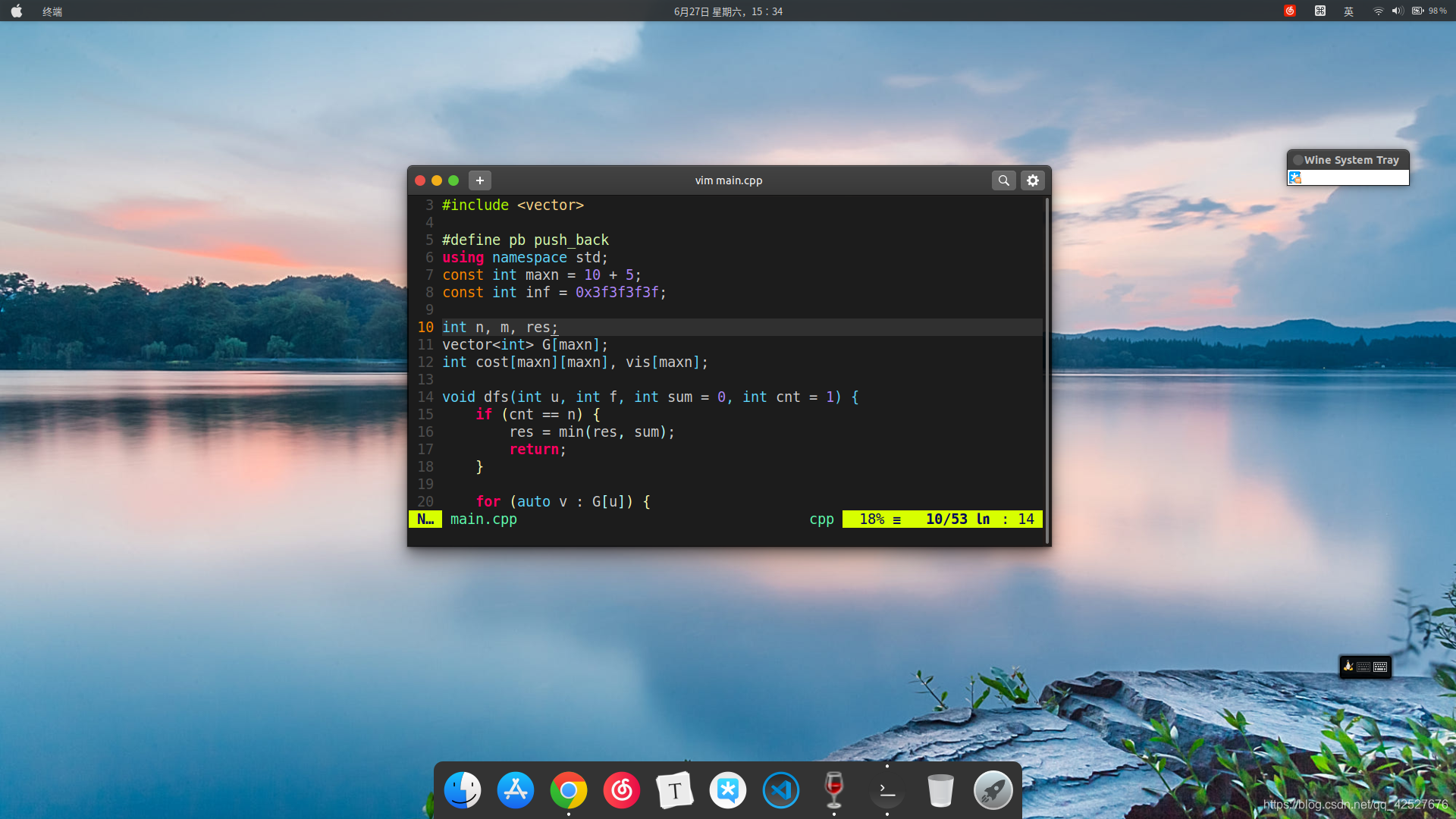The height and width of the screenshot is (819, 1456).
Task: Open terminal settings gear icon
Action: 1032,180
